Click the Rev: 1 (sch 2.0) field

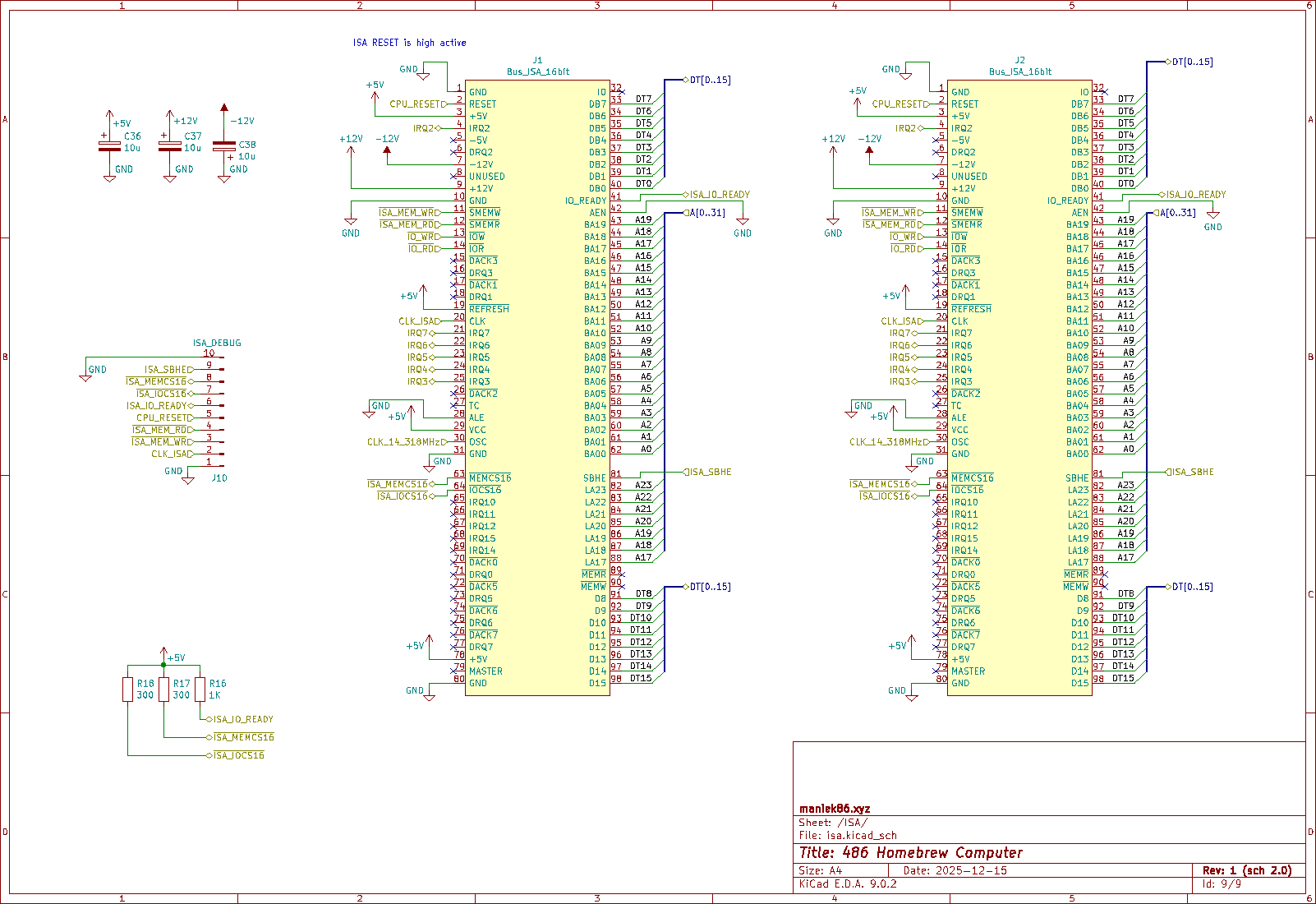1247,869
